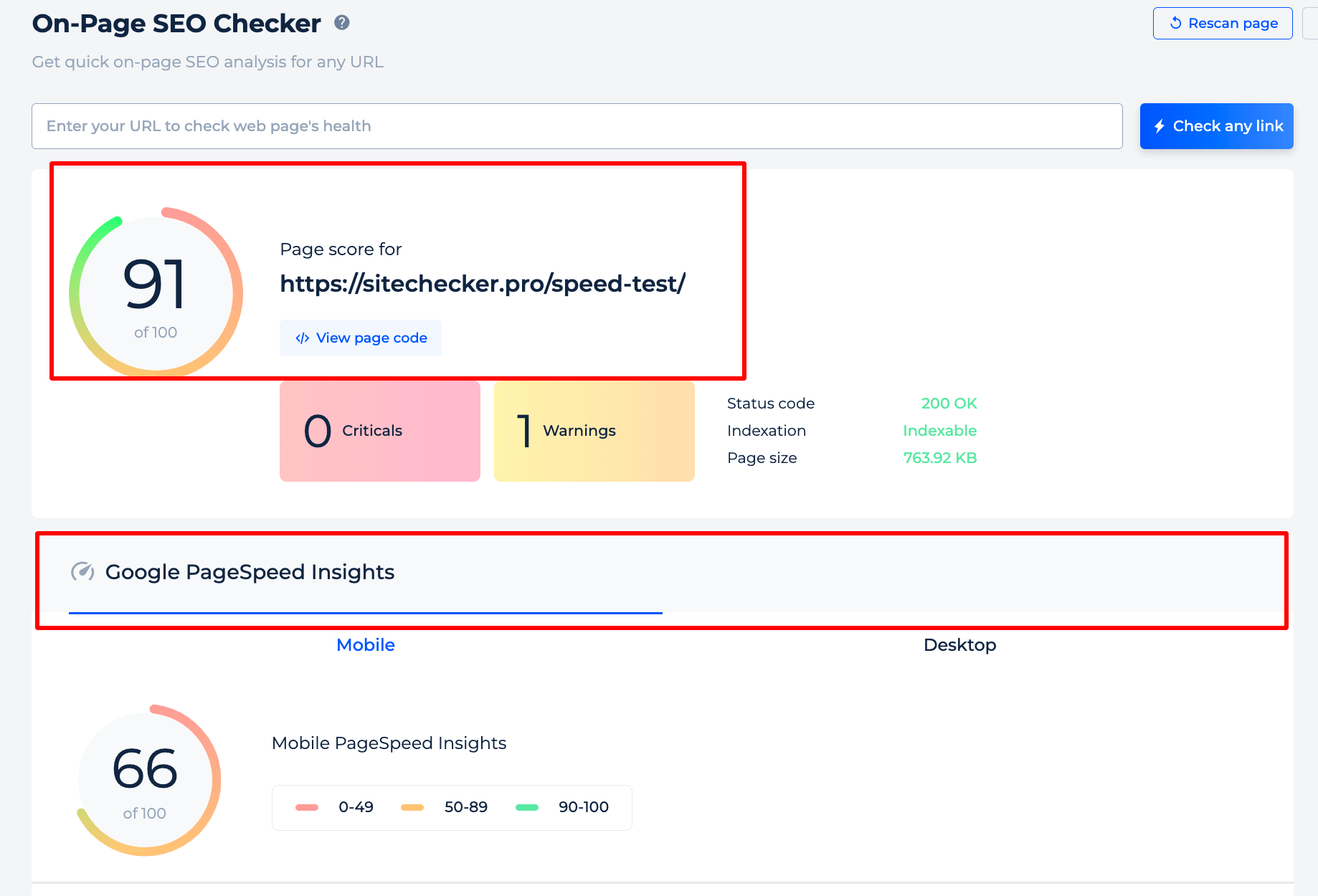Click the green 90-100 legend swatch
The width and height of the screenshot is (1318, 896).
coord(527,807)
